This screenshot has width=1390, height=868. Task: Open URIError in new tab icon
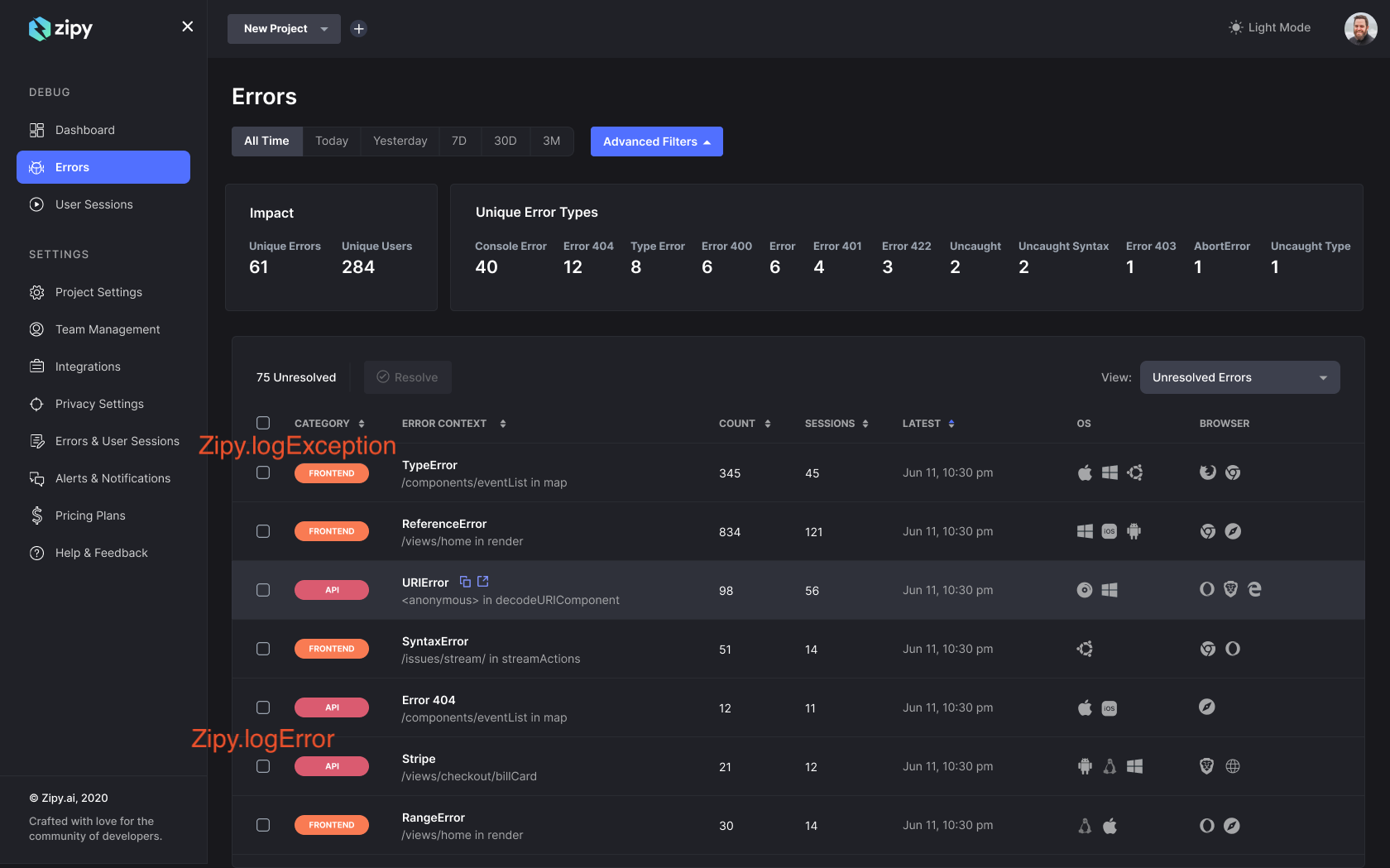pyautogui.click(x=483, y=582)
